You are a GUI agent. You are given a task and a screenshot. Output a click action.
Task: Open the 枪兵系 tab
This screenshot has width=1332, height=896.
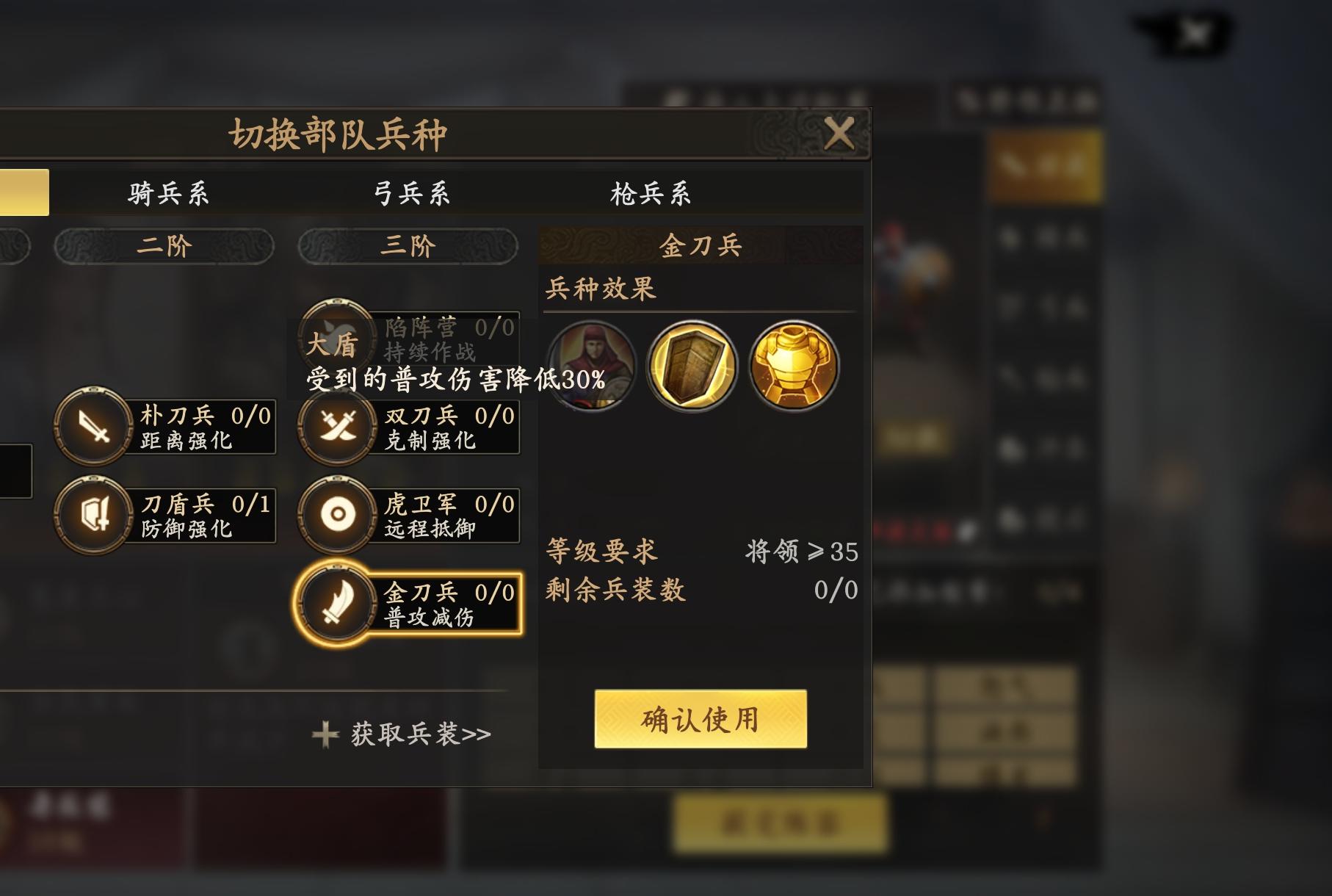651,194
